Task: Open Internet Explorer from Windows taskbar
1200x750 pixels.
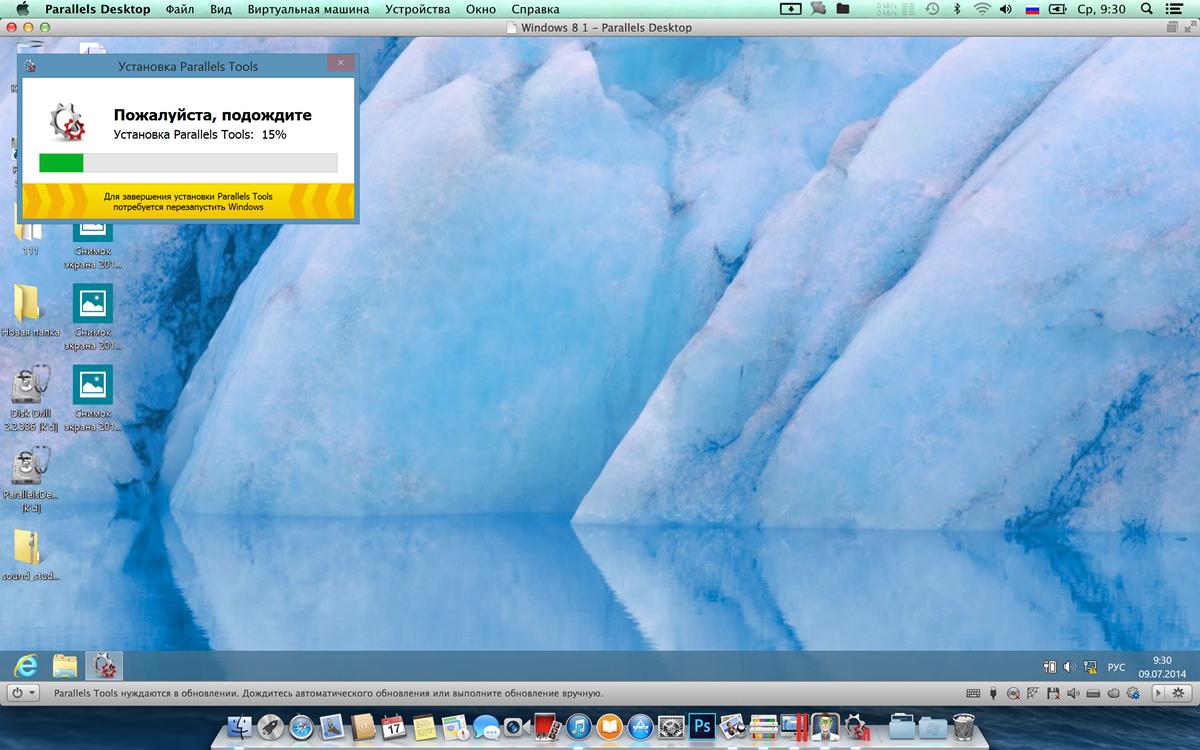Action: coord(26,666)
